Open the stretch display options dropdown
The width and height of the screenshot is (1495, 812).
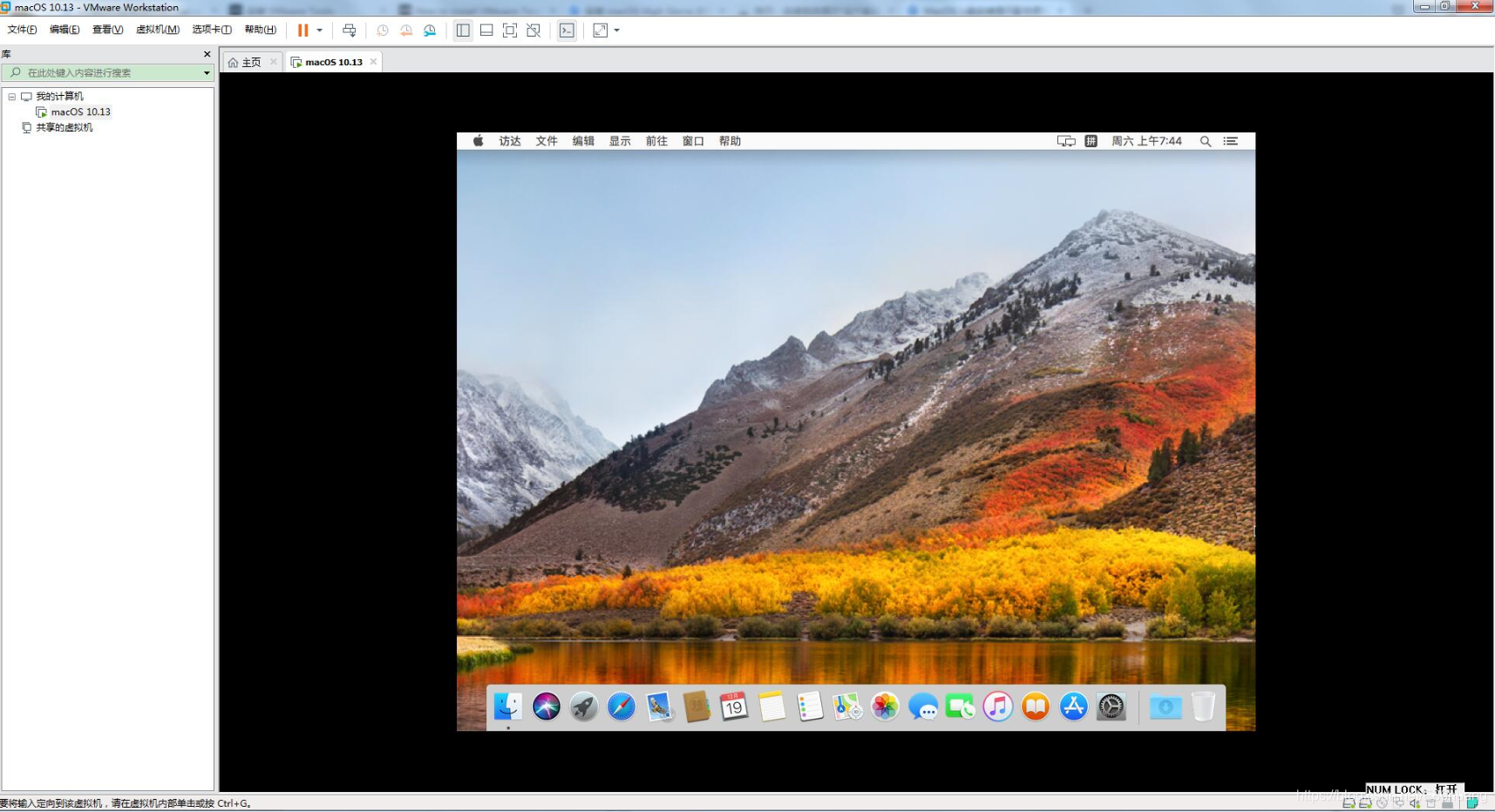(617, 30)
